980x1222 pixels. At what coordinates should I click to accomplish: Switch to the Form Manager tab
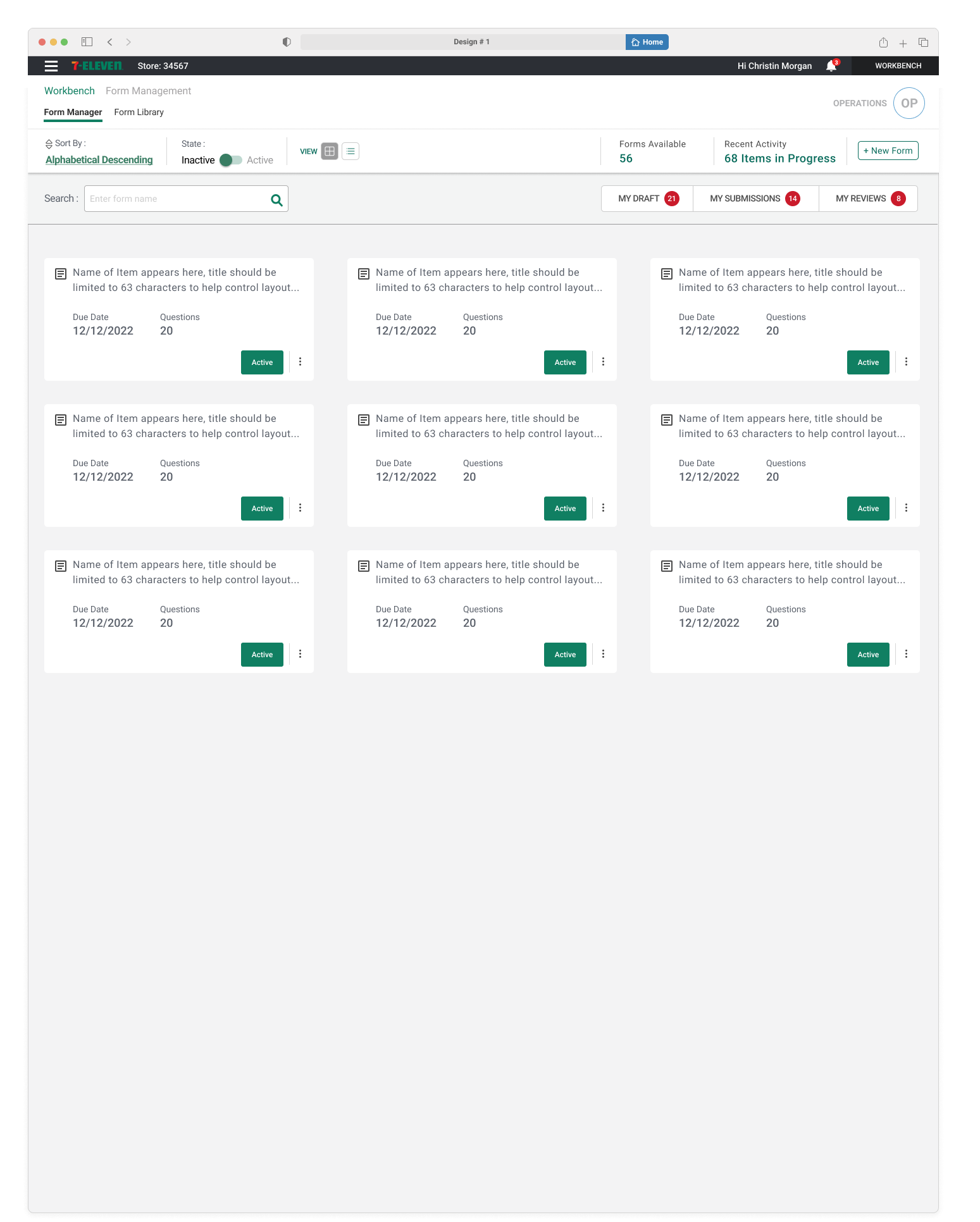[x=73, y=113]
